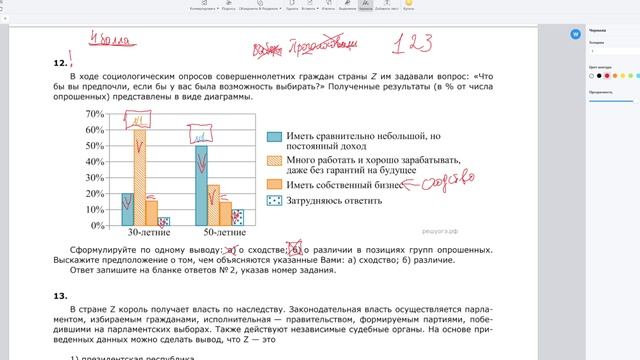Choose the yellow outline colour swatch

623,76
